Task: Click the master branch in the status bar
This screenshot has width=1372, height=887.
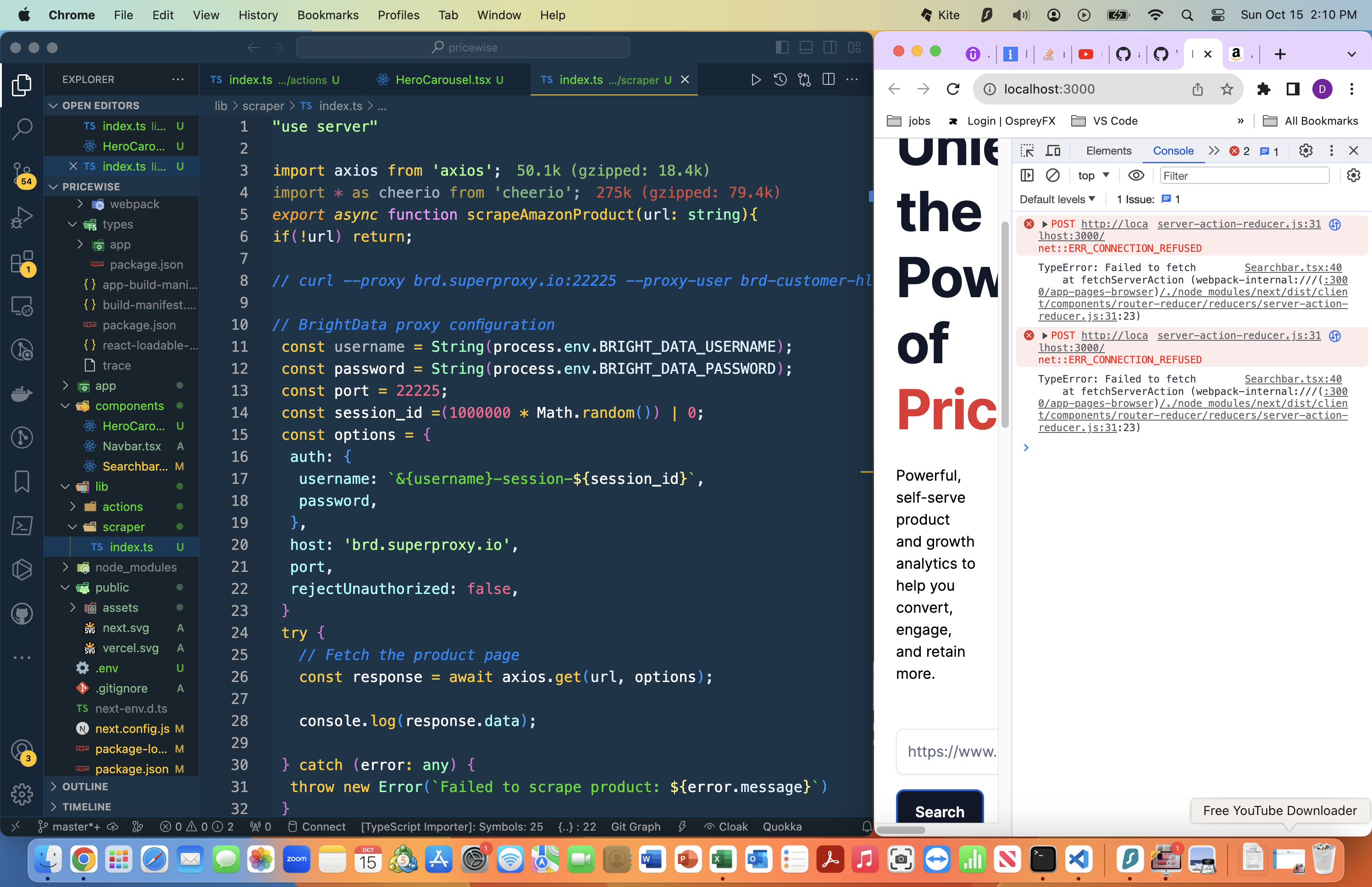Action: click(x=70, y=826)
